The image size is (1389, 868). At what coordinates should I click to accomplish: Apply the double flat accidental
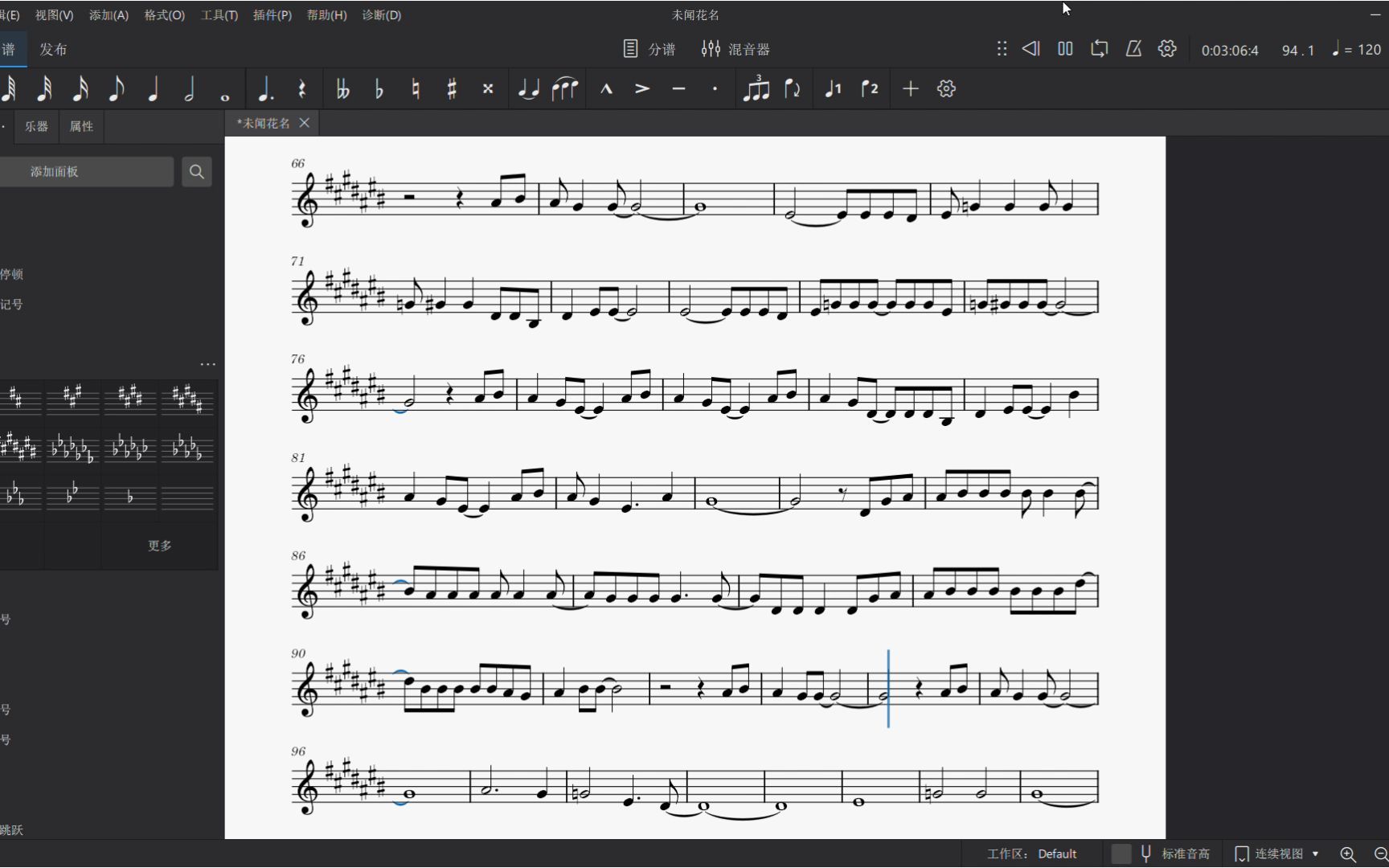pyautogui.click(x=342, y=89)
